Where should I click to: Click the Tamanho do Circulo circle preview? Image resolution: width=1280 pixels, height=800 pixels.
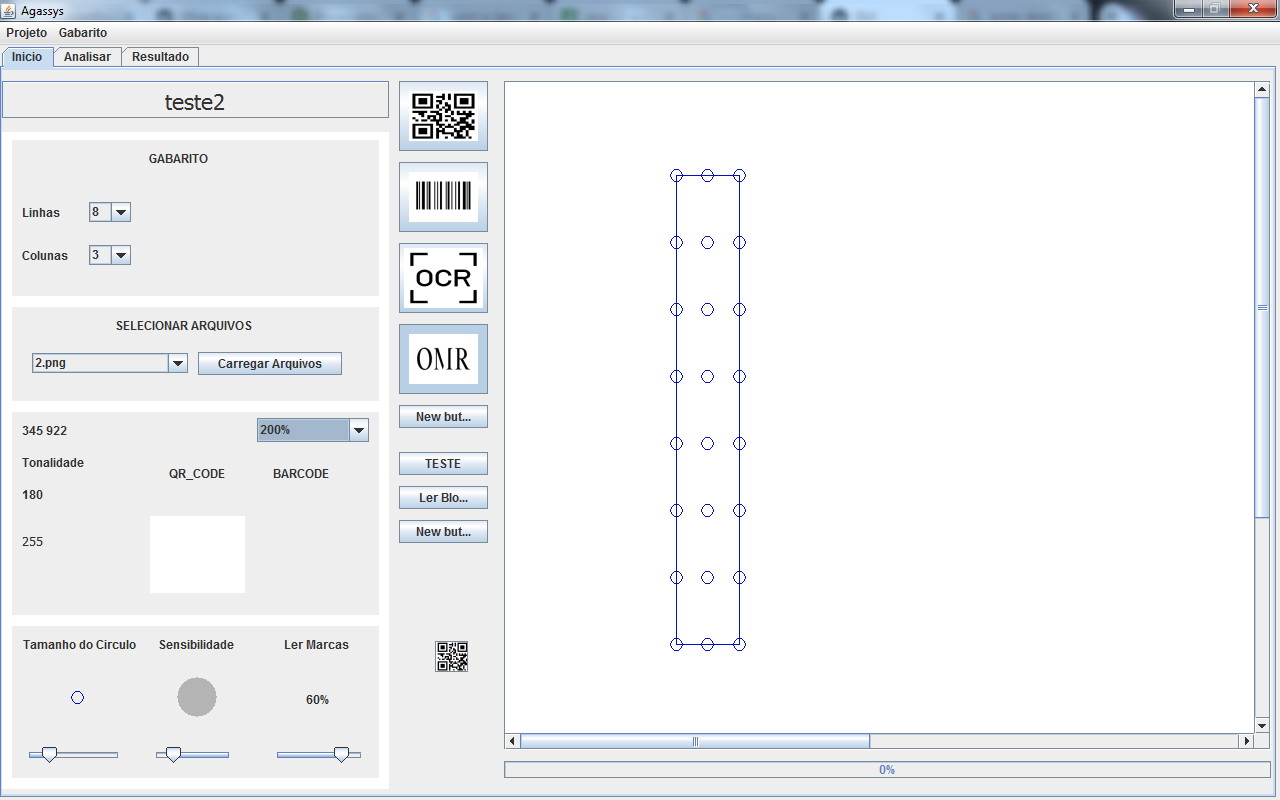(x=77, y=697)
